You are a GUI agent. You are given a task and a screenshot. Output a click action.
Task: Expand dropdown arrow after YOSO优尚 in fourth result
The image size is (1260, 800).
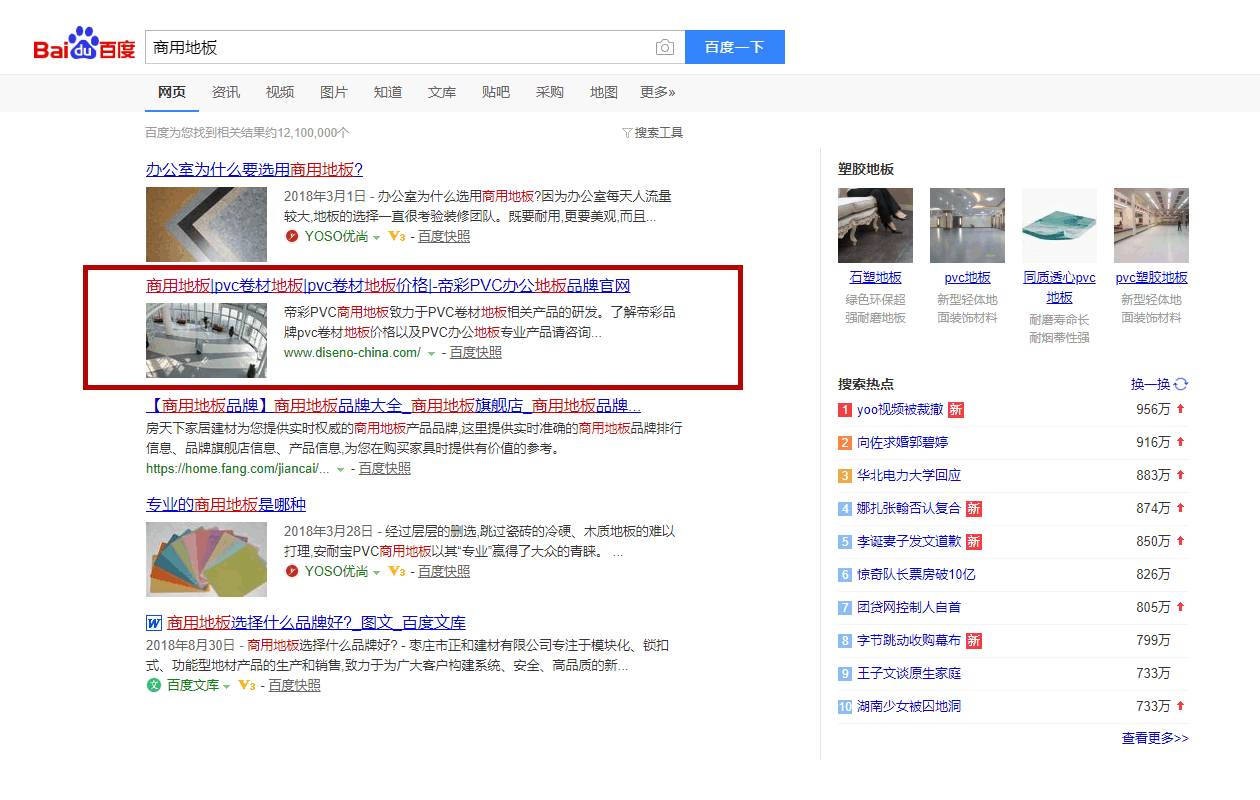(377, 573)
